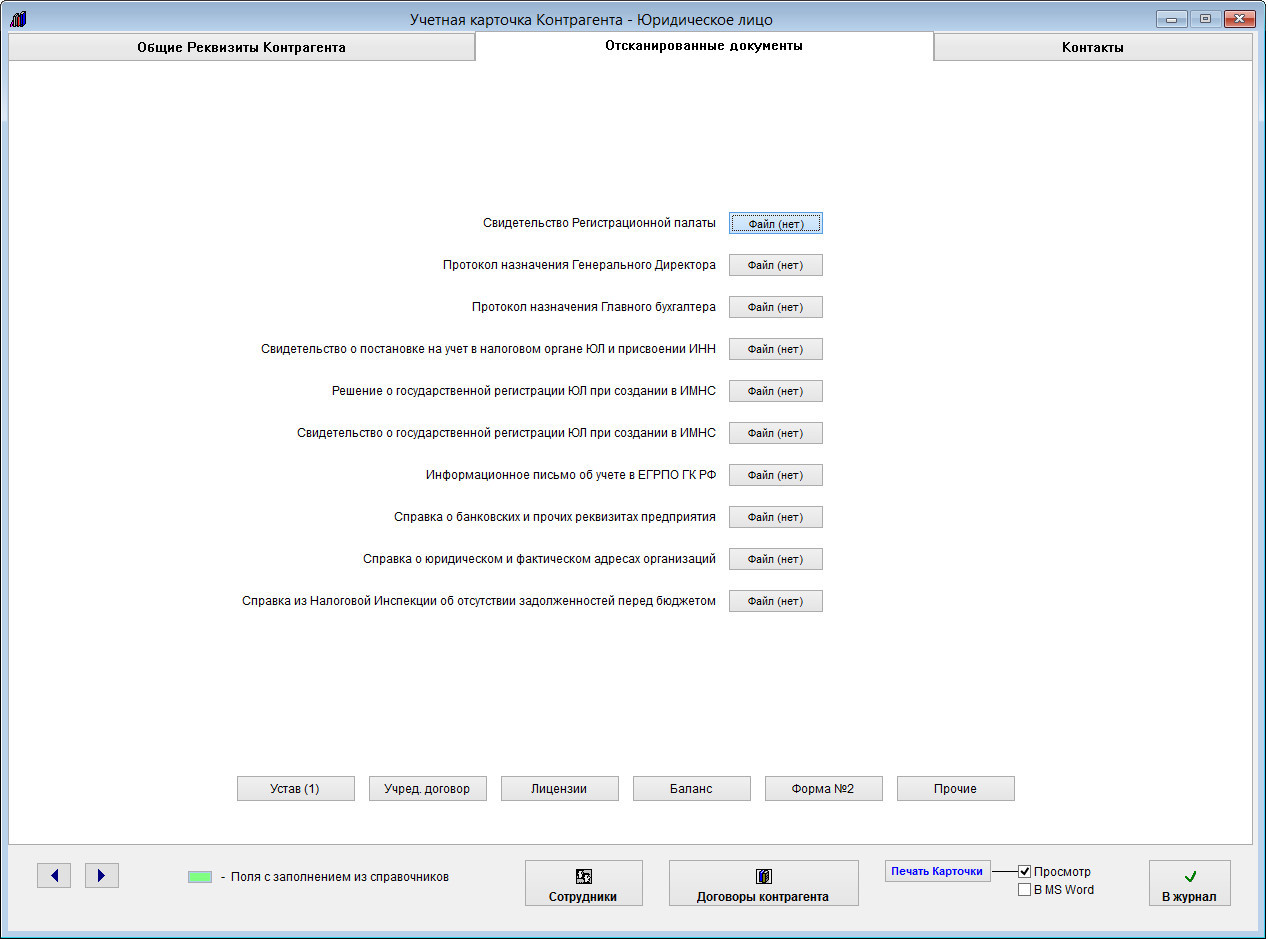The height and width of the screenshot is (939, 1268).
Task: Open Баланс documents
Action: (691, 789)
